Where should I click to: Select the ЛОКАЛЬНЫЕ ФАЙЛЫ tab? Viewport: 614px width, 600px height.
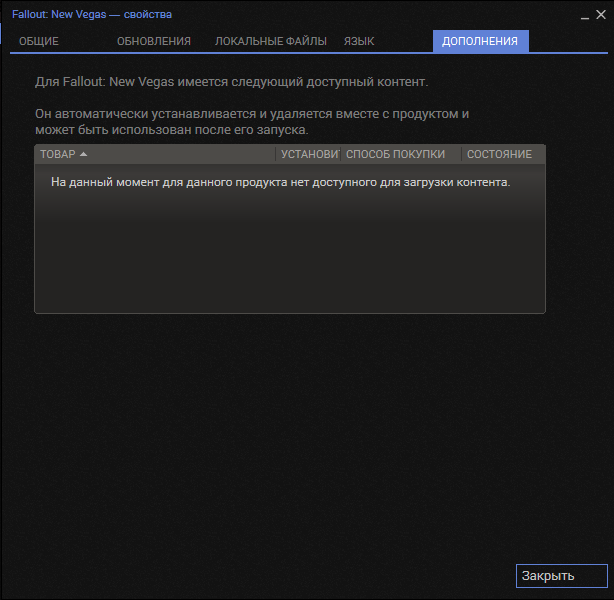tap(271, 41)
